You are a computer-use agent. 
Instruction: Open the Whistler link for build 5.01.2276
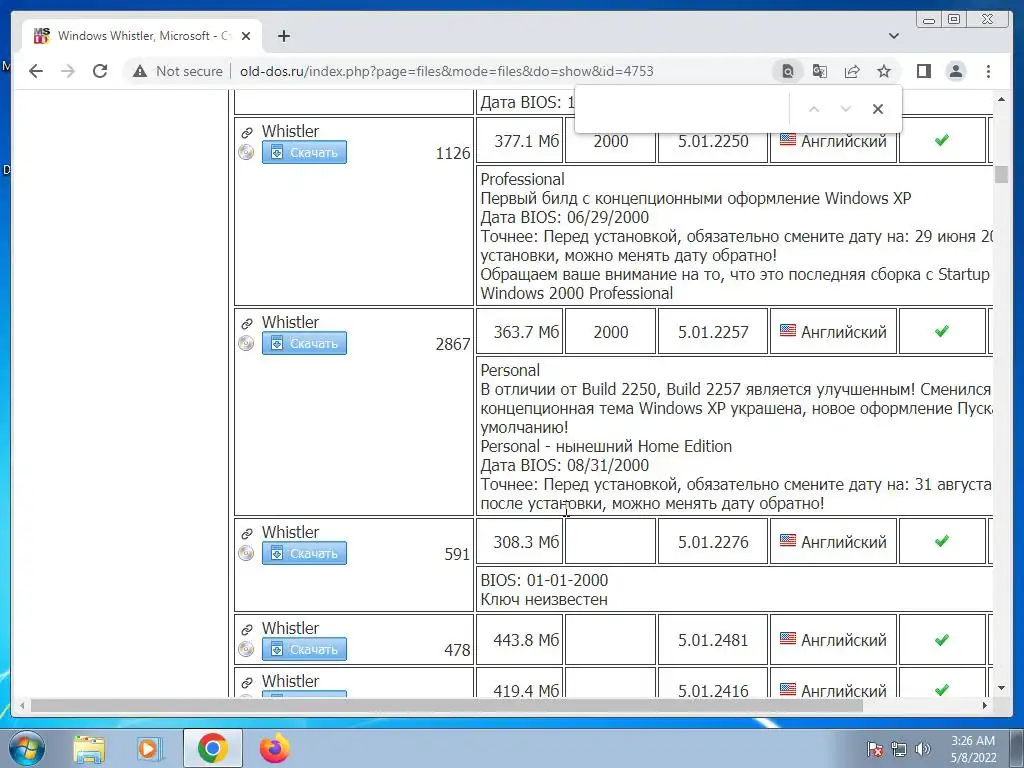point(290,532)
